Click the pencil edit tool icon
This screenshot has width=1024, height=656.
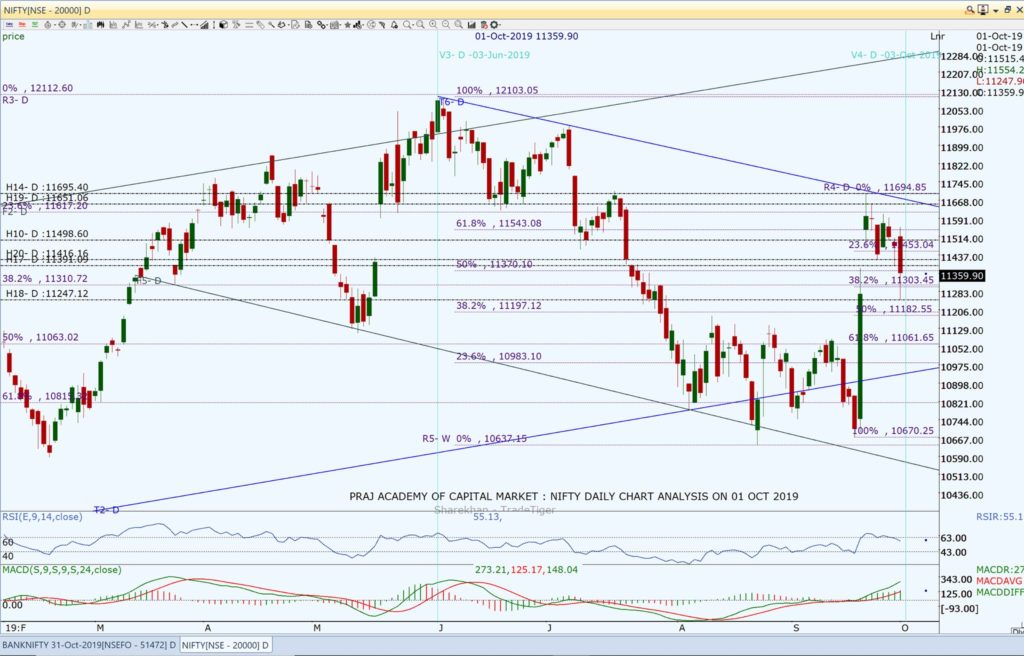pos(261,25)
